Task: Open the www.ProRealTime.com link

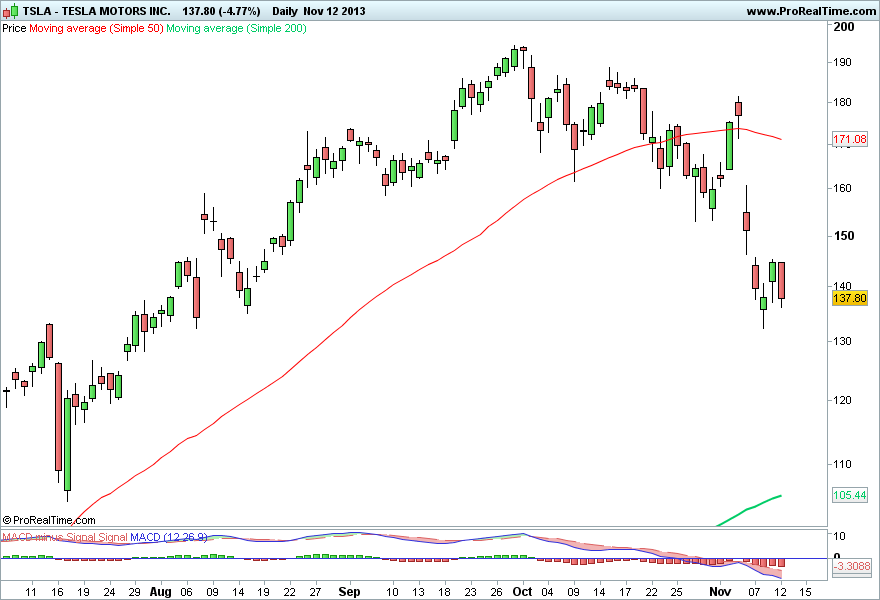Action: click(811, 11)
